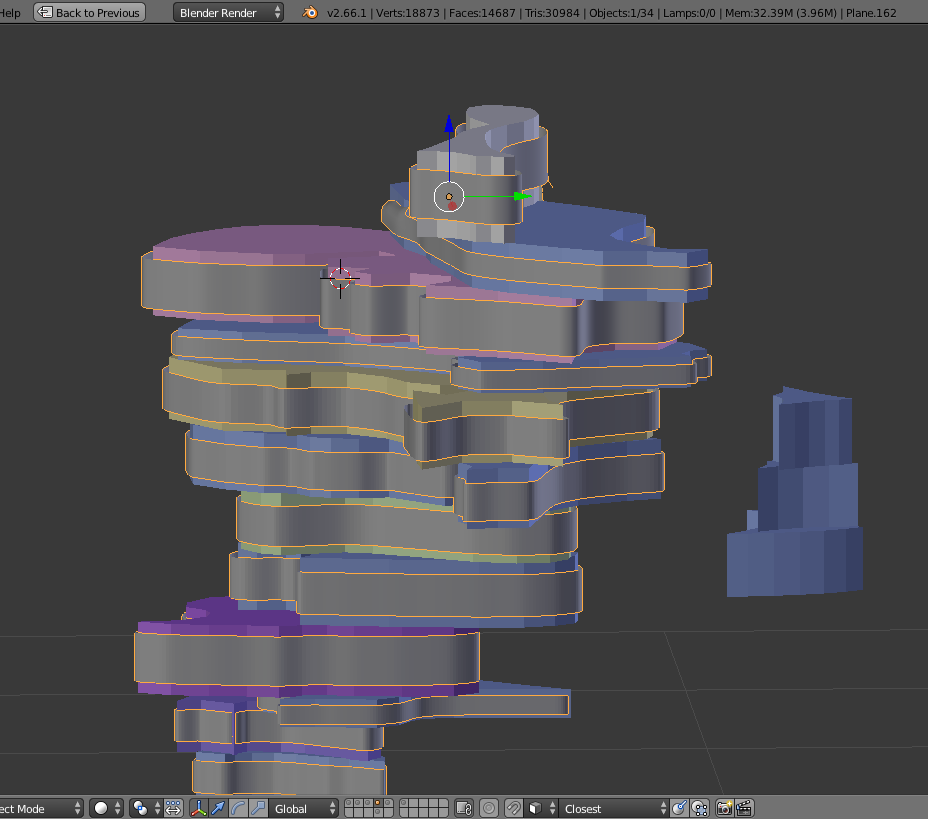This screenshot has width=928, height=819.
Task: Toggle manipulate object centers only
Action: (173, 808)
